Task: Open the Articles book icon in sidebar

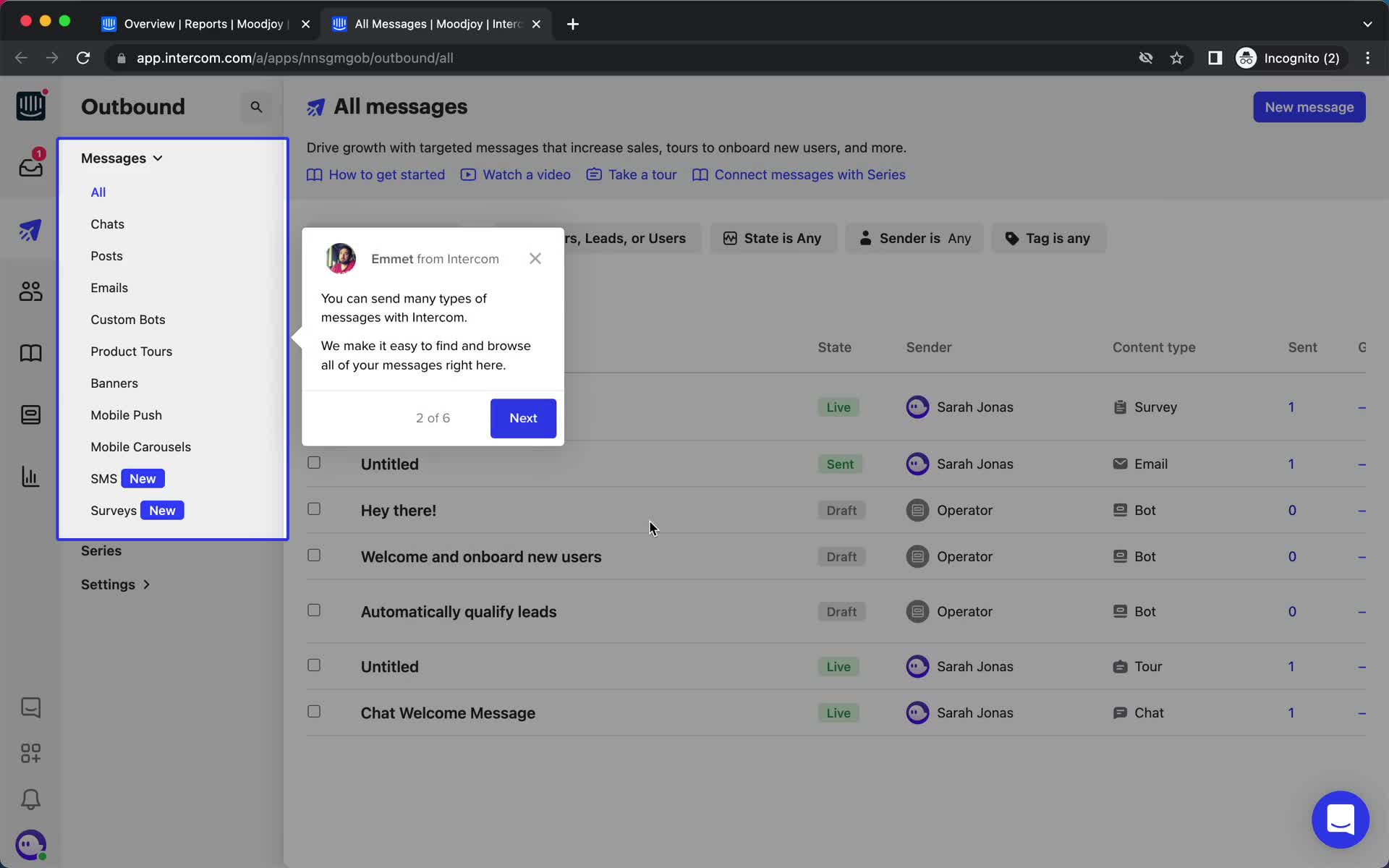Action: (x=30, y=353)
